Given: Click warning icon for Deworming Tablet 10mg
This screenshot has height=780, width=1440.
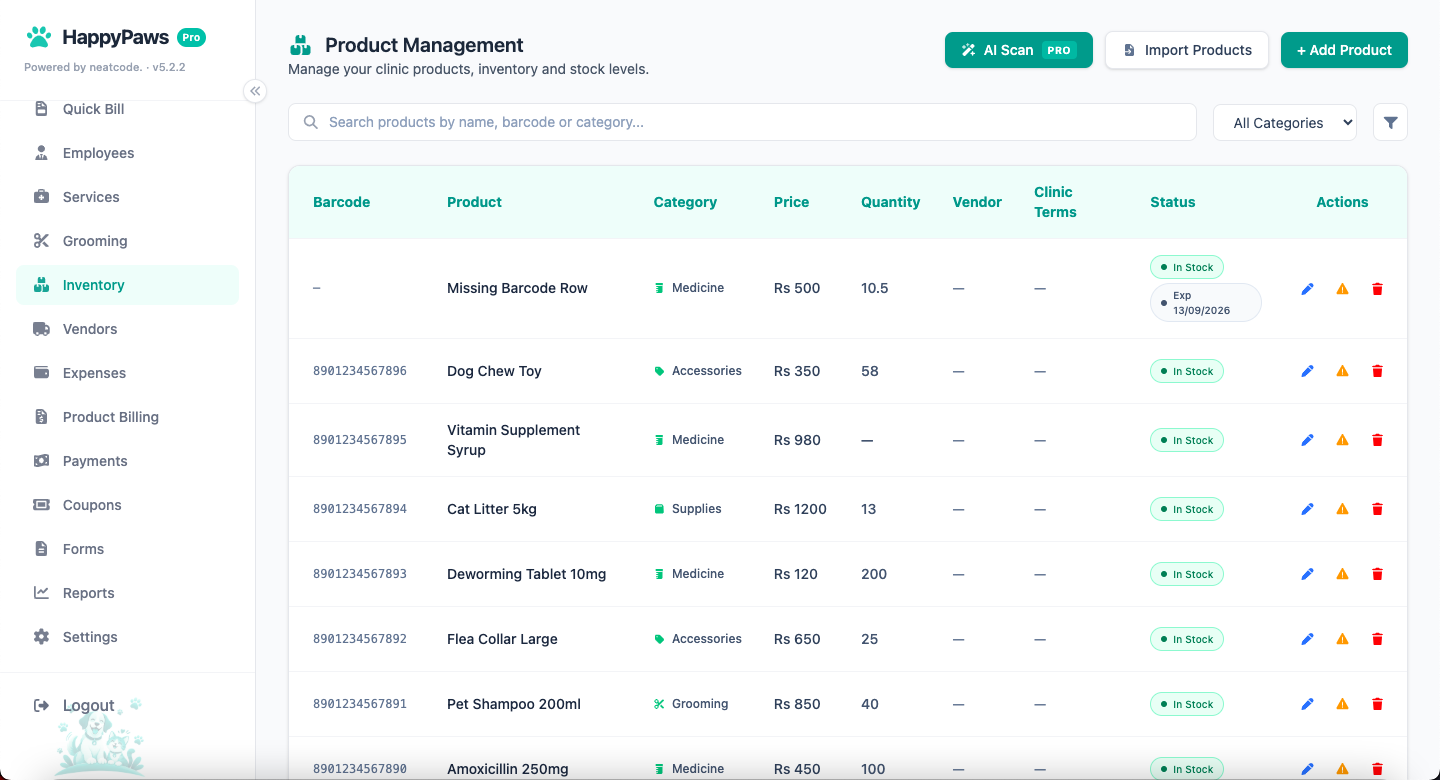Looking at the screenshot, I should point(1342,574).
